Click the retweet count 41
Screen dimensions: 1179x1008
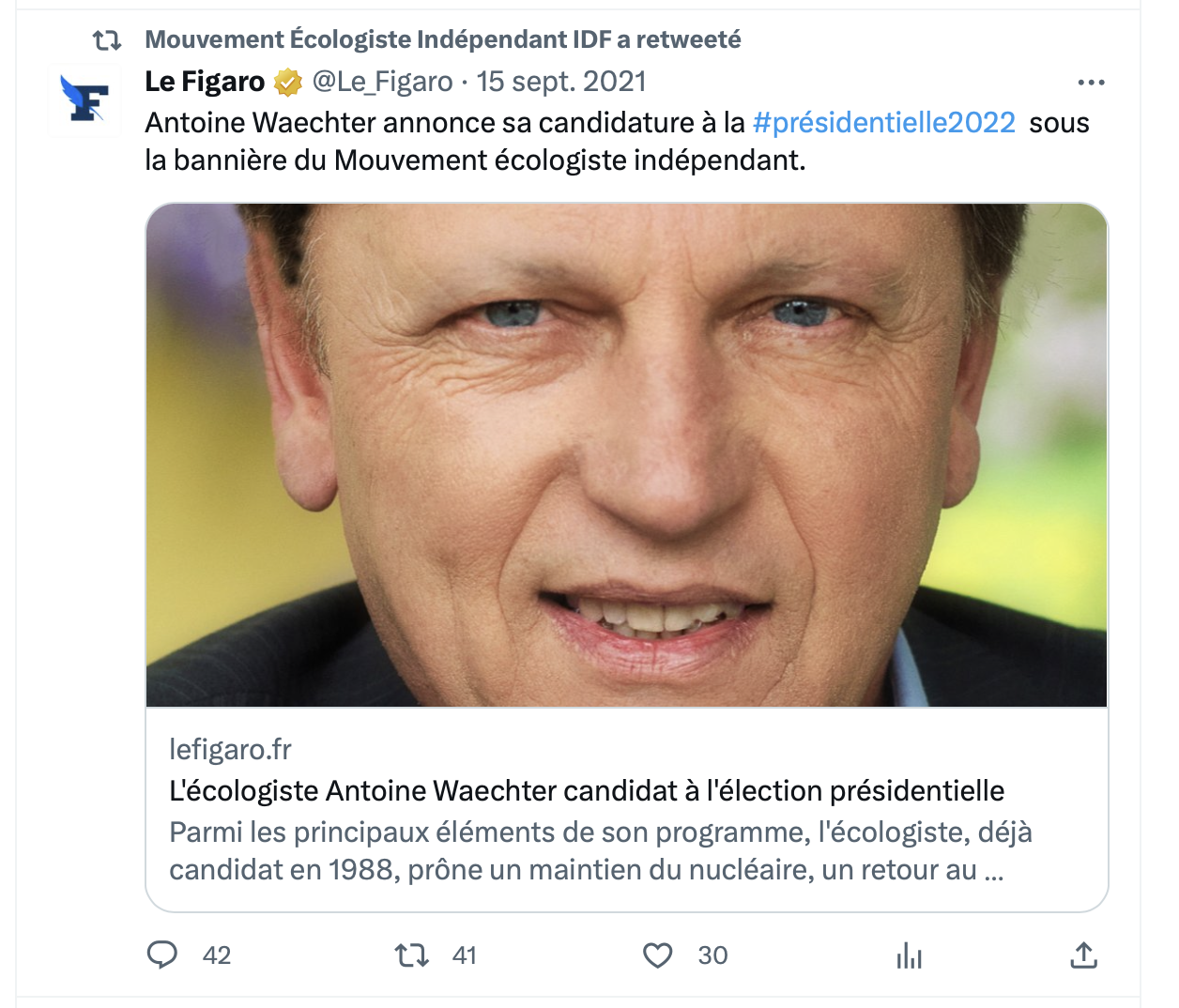tap(465, 955)
